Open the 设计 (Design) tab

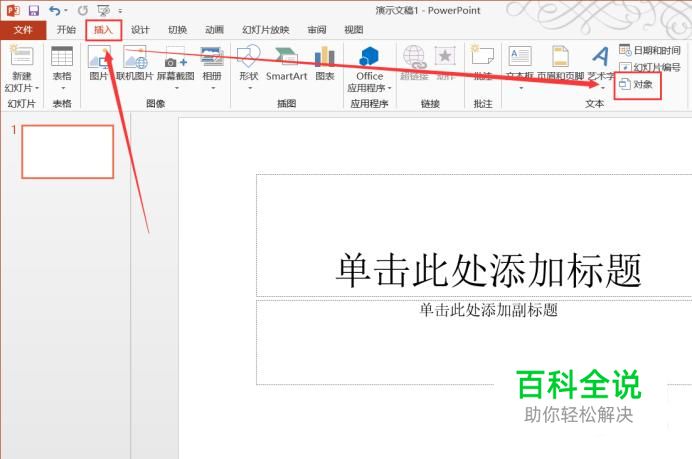[140, 30]
